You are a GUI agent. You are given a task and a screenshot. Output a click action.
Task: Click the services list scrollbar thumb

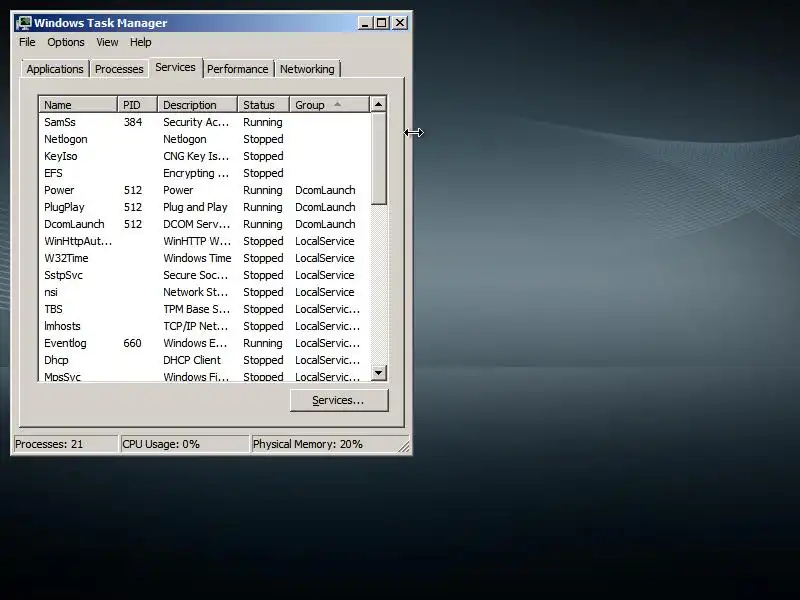point(378,159)
